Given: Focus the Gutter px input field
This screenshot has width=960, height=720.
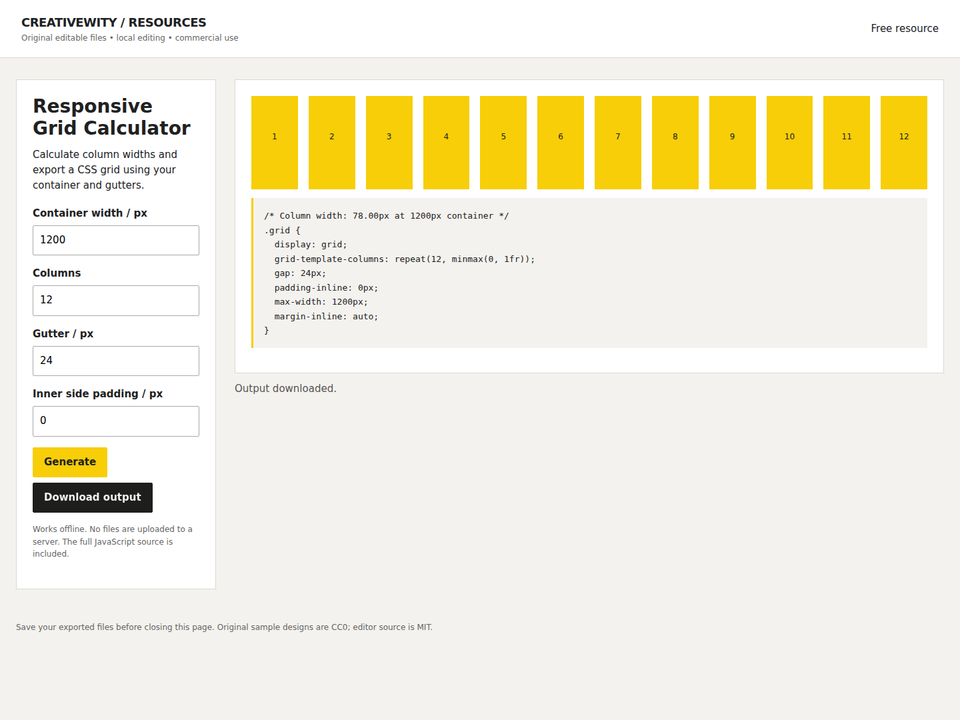Looking at the screenshot, I should pos(116,361).
